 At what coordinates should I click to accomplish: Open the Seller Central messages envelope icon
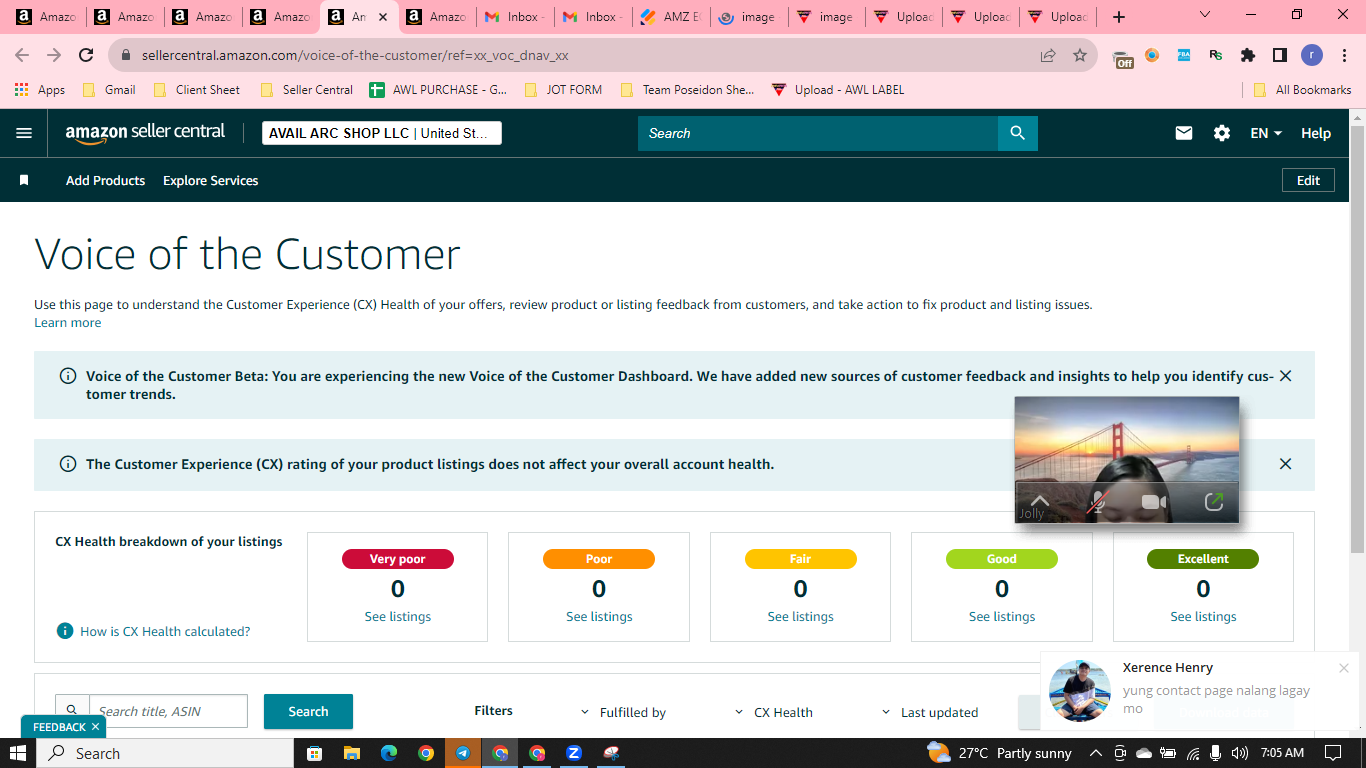(x=1184, y=133)
